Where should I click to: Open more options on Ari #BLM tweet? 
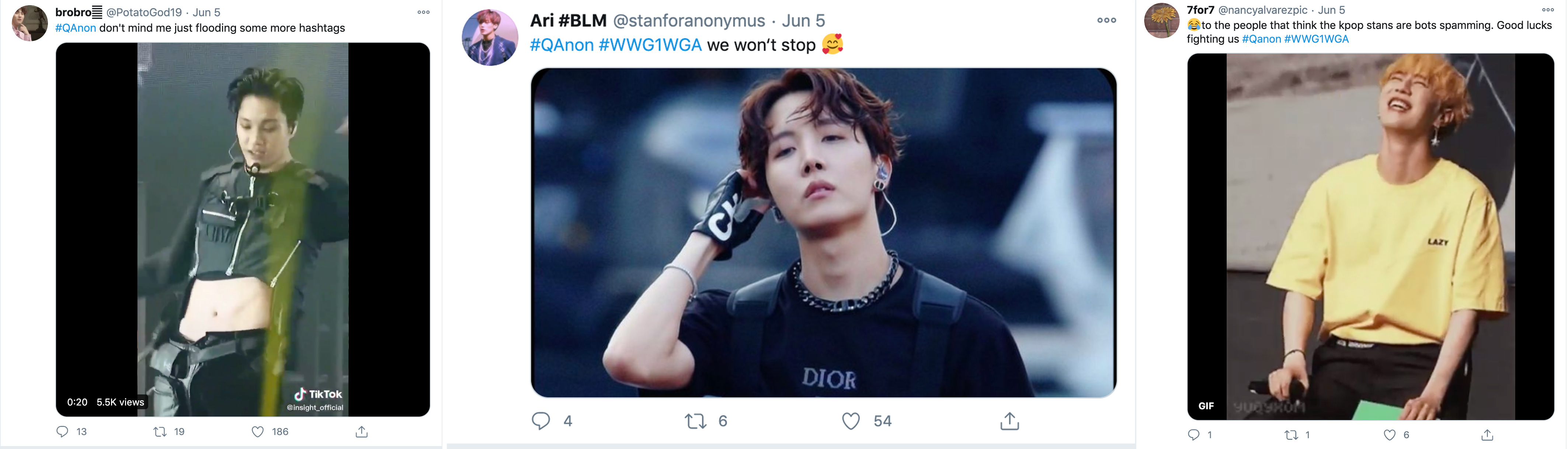1106,20
